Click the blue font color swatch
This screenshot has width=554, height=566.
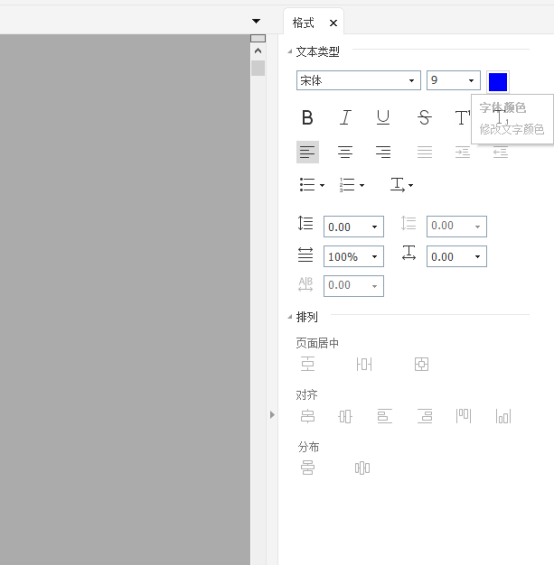pos(498,82)
